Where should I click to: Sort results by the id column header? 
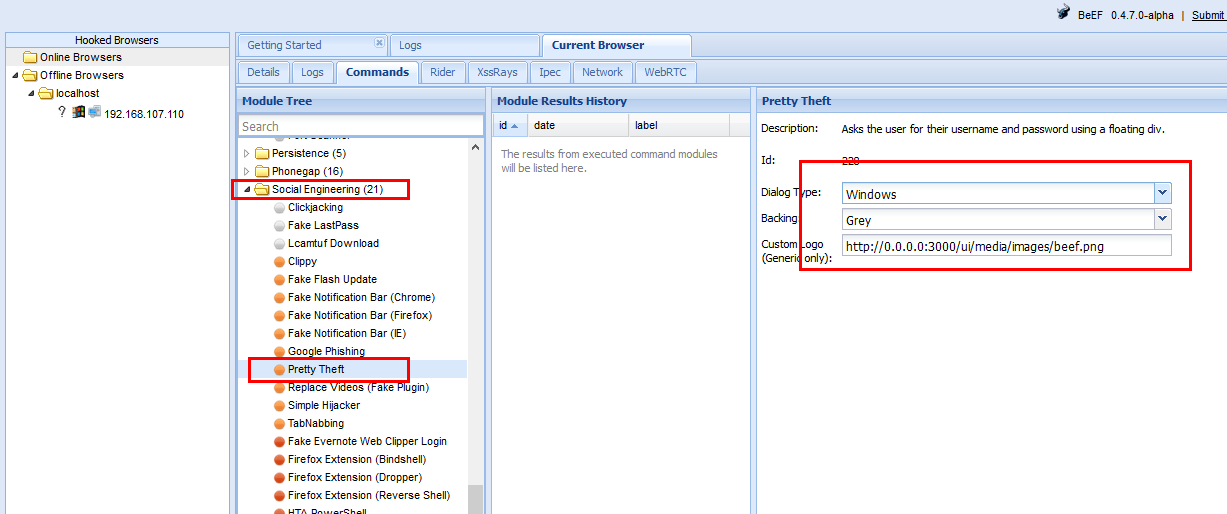point(511,125)
